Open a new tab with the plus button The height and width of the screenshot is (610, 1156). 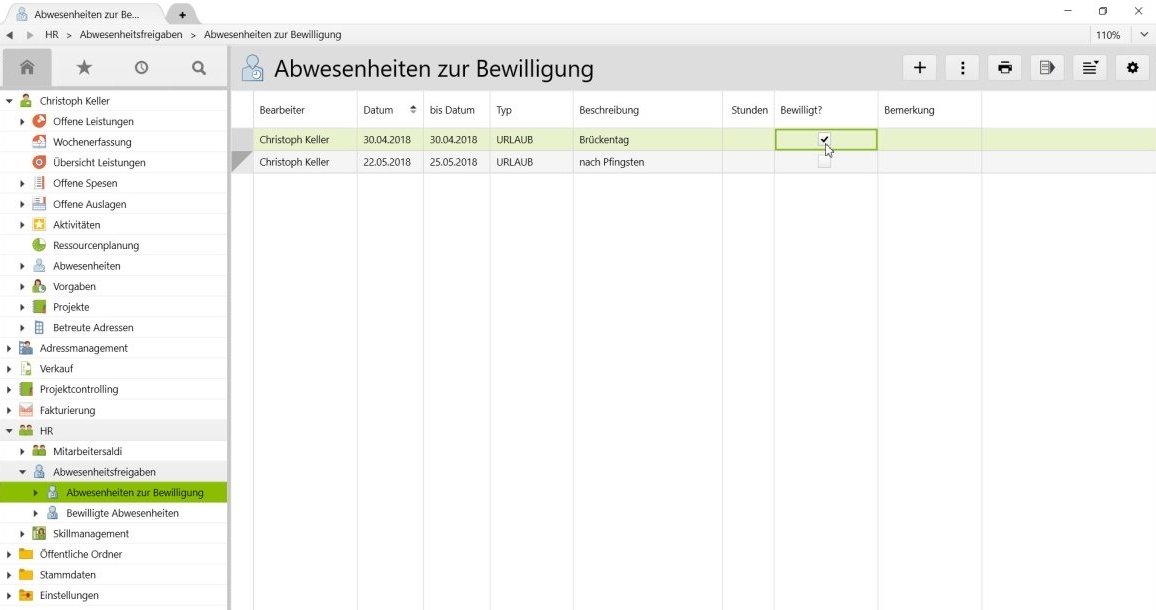pos(181,14)
